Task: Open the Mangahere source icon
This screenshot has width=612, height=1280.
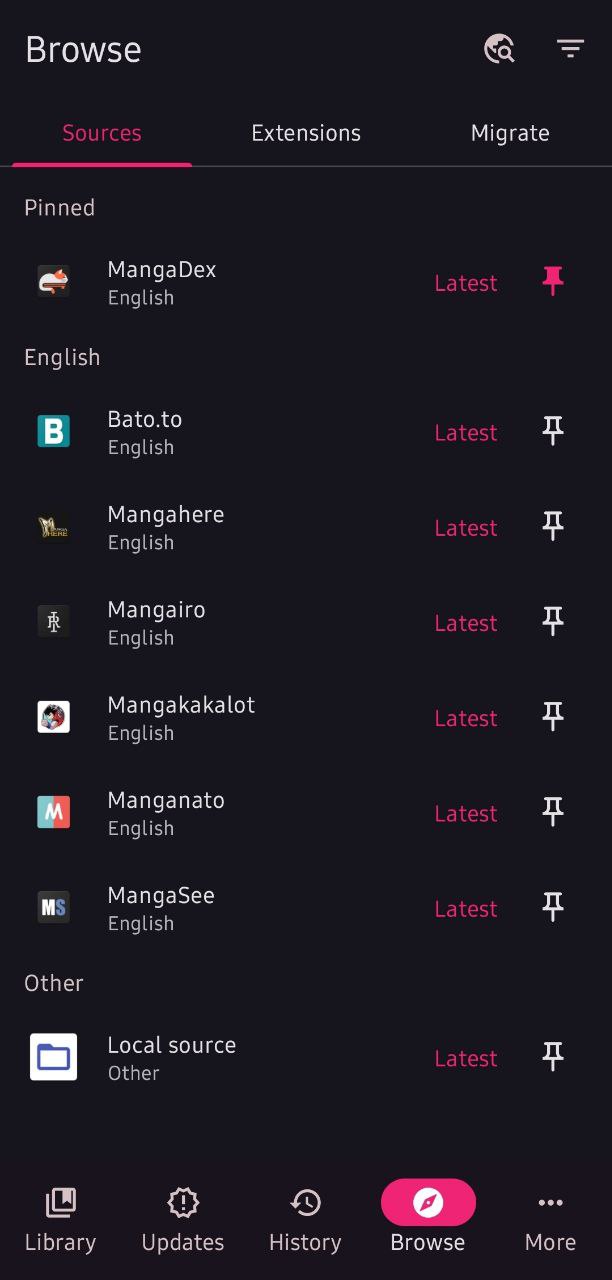Action: coord(53,527)
